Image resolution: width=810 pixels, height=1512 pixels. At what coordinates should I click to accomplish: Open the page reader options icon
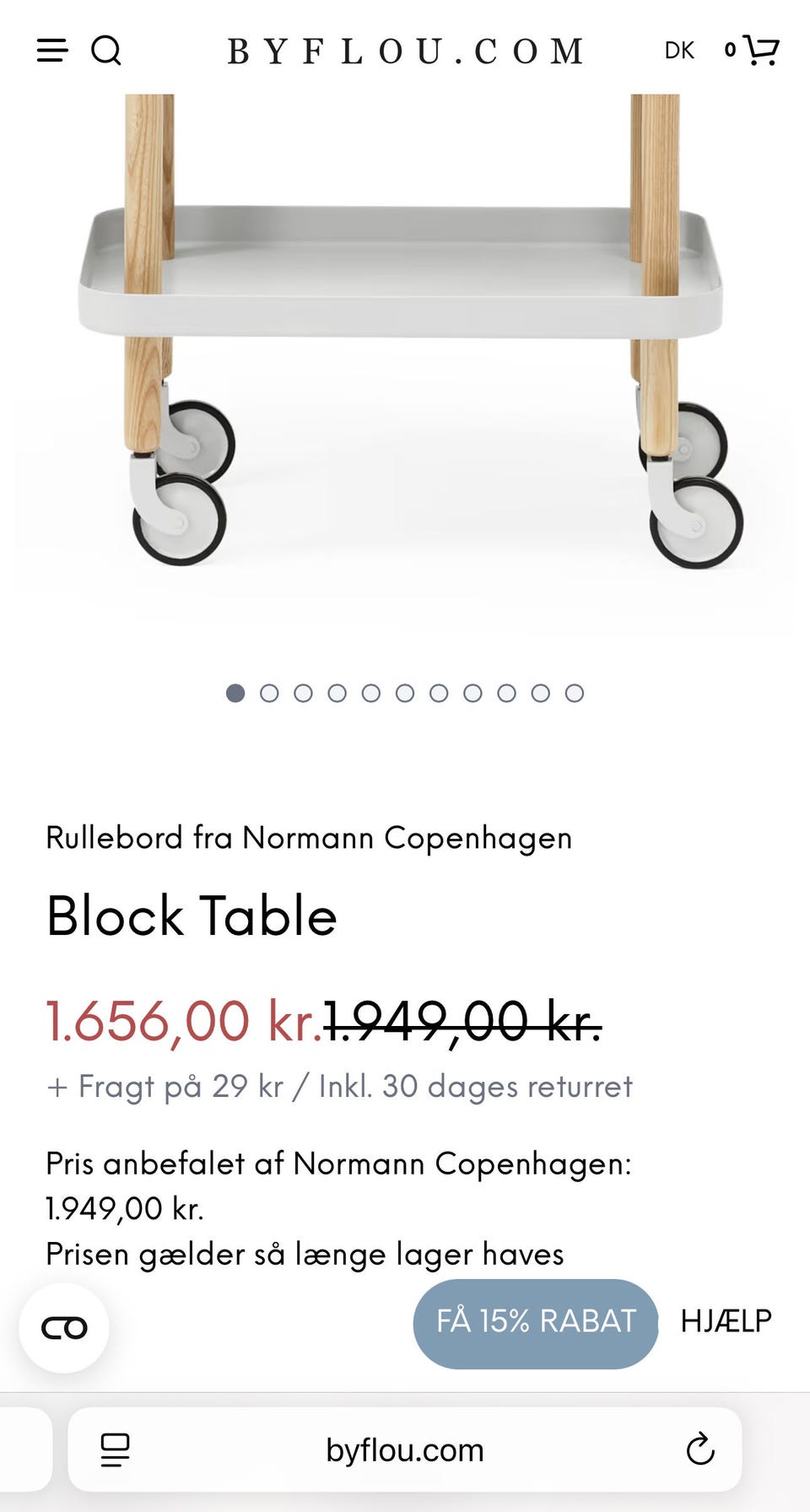[x=115, y=1450]
